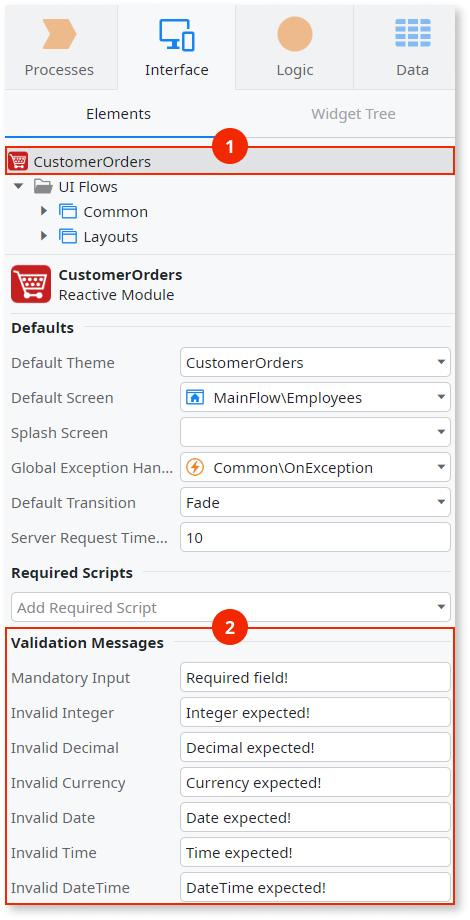The width and height of the screenshot is (470, 920).
Task: Click the Mandatory Input message field
Action: tap(315, 678)
